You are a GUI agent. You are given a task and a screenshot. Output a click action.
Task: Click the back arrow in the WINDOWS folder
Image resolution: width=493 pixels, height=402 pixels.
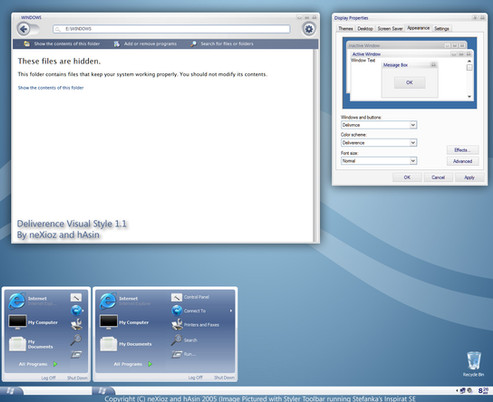pyautogui.click(x=23, y=29)
